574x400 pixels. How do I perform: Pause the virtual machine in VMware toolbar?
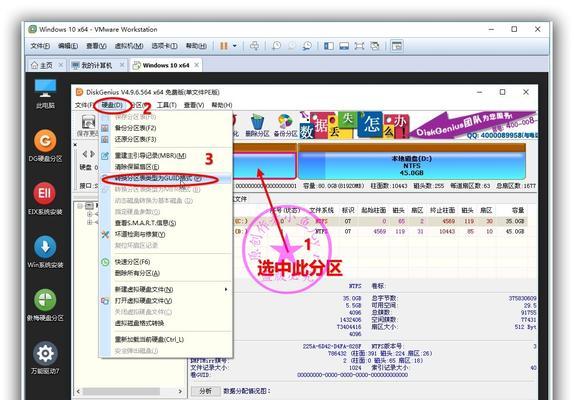click(x=223, y=46)
